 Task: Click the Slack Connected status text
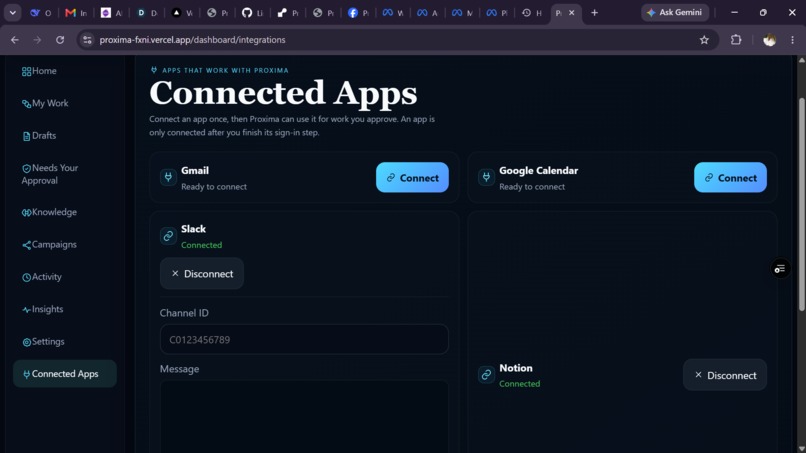(x=202, y=245)
